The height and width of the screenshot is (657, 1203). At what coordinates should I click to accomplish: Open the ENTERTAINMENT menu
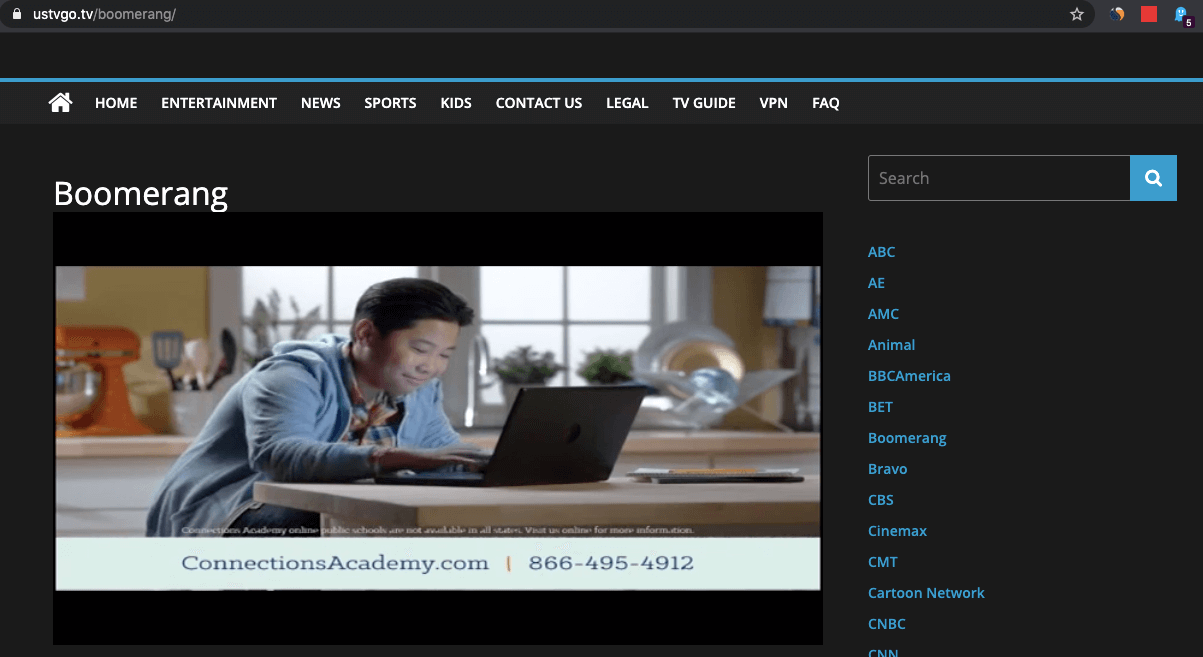click(219, 103)
